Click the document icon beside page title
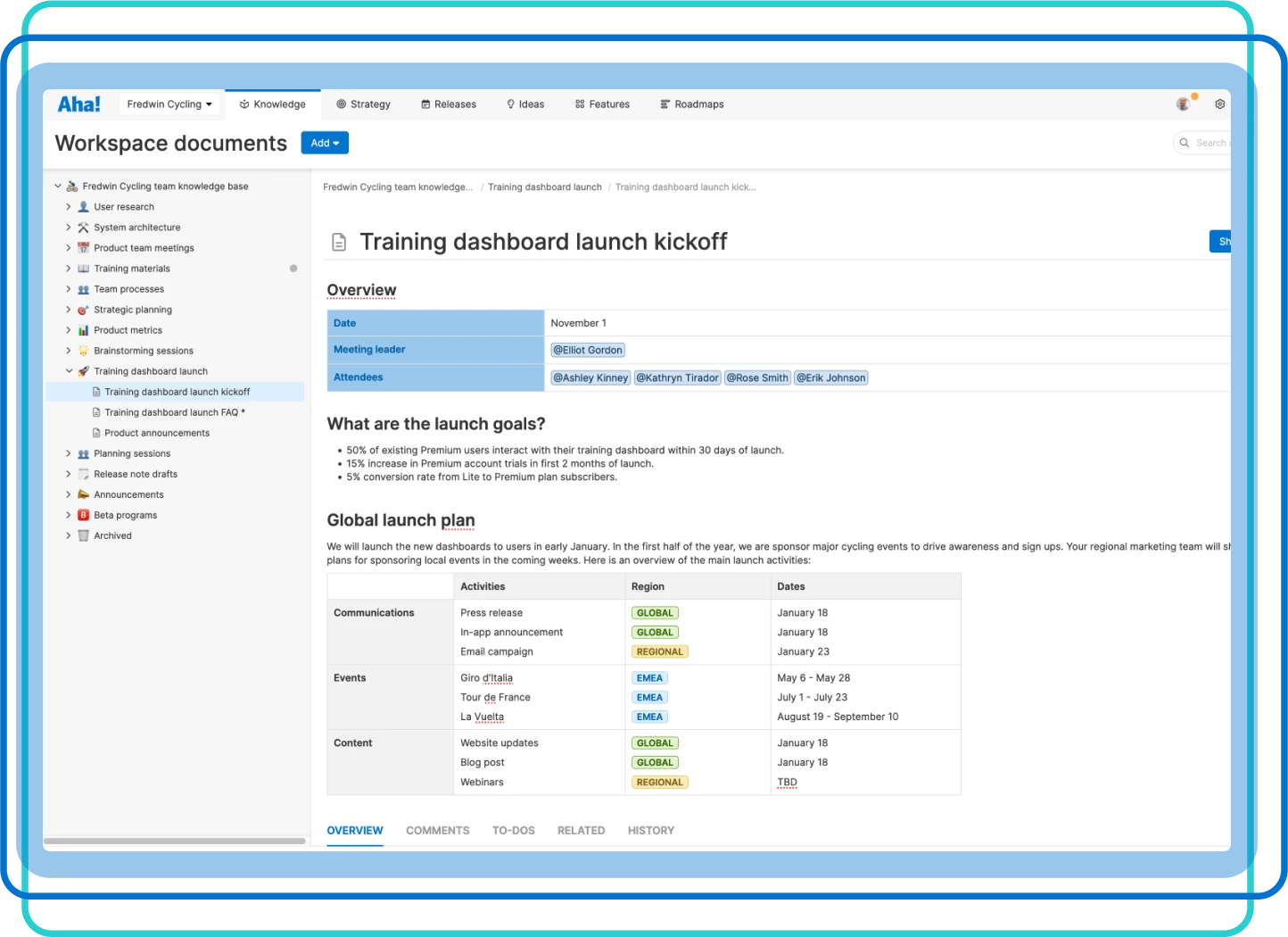The image size is (1288, 937). (339, 242)
